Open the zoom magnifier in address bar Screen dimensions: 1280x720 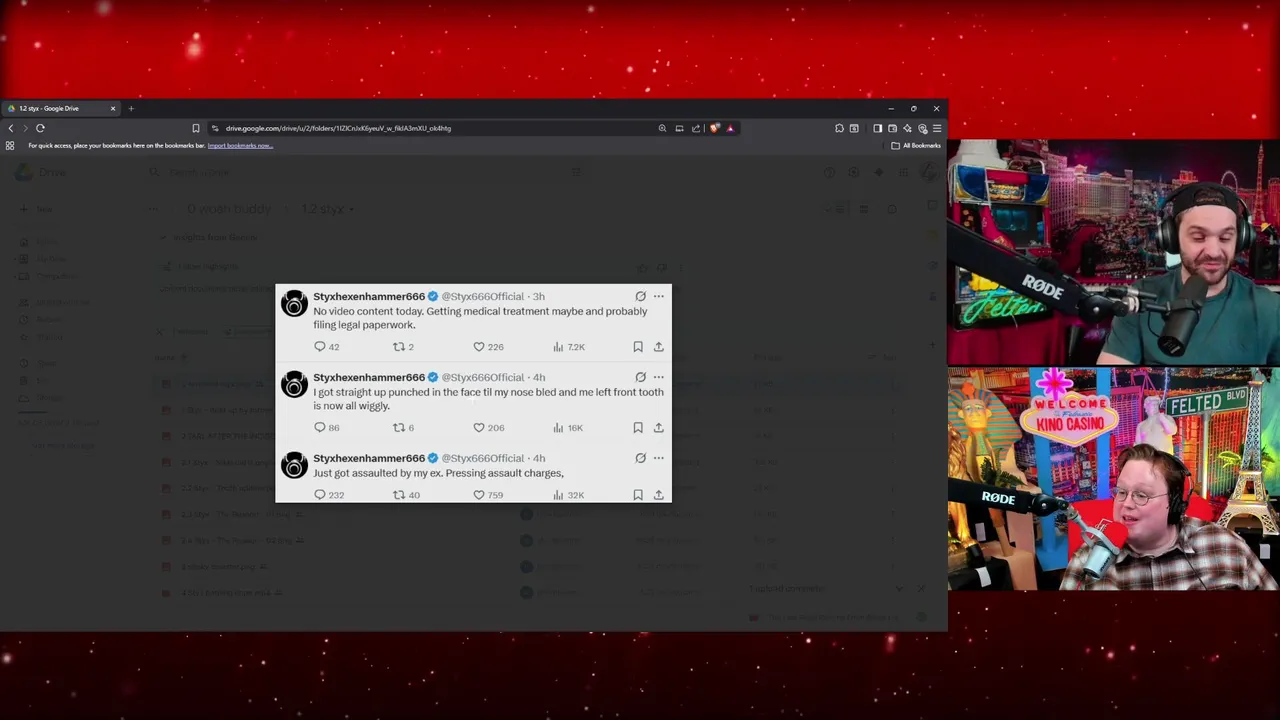[662, 128]
